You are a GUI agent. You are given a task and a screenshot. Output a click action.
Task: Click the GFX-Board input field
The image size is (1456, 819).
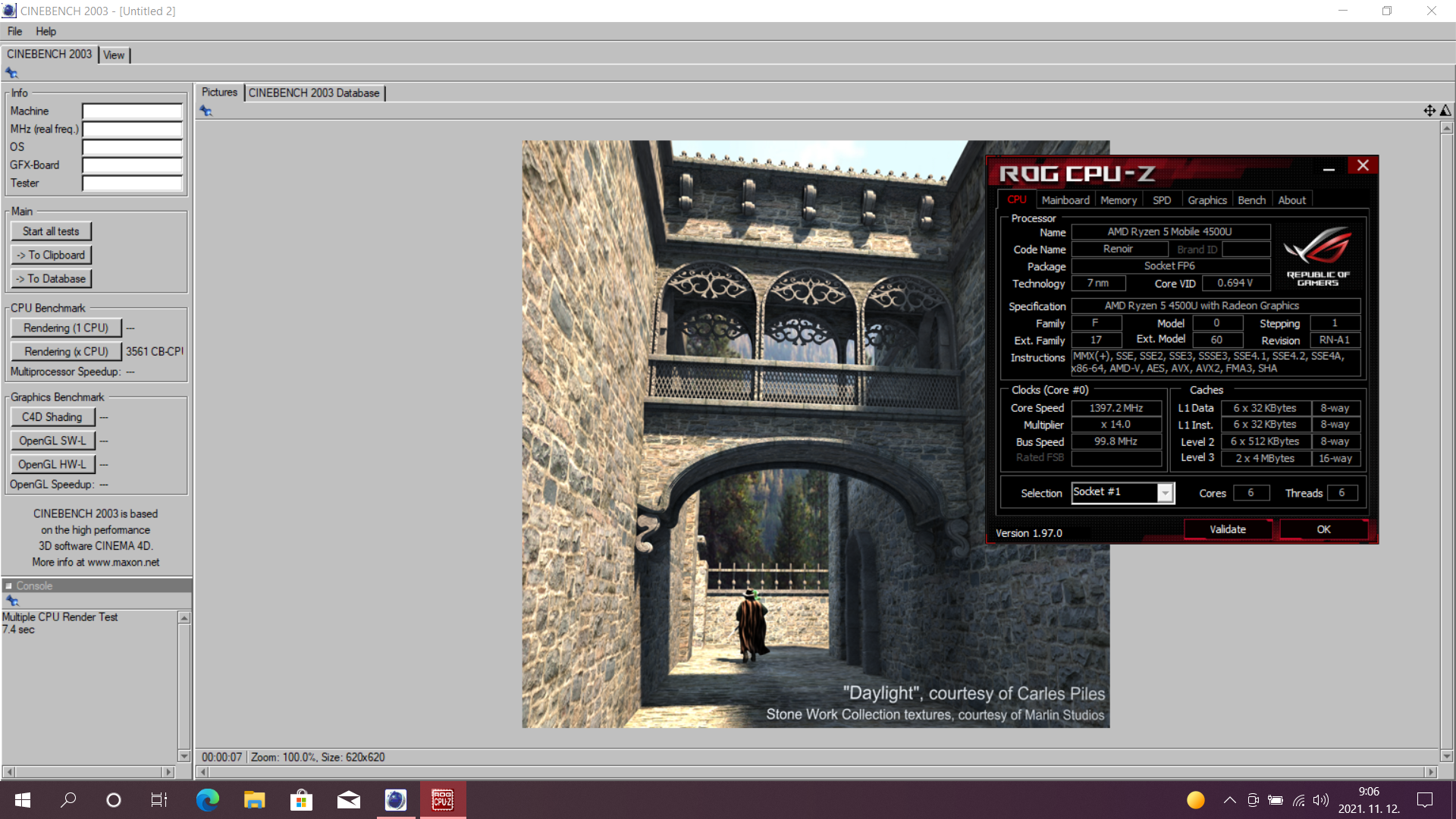click(132, 165)
